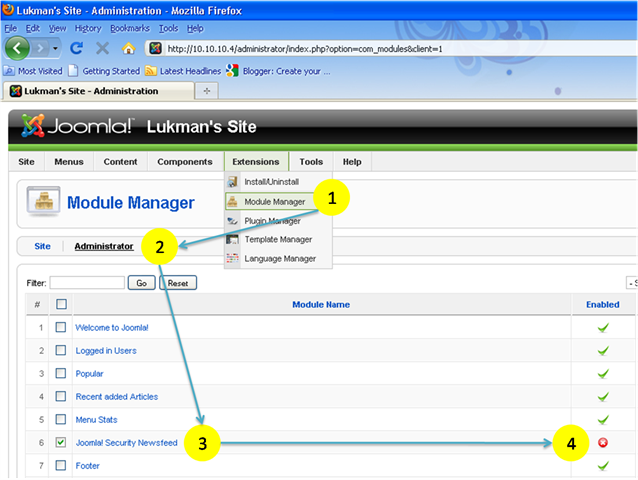Check the Welcome to Joomla! row checkbox
This screenshot has width=638, height=480.
click(x=61, y=327)
